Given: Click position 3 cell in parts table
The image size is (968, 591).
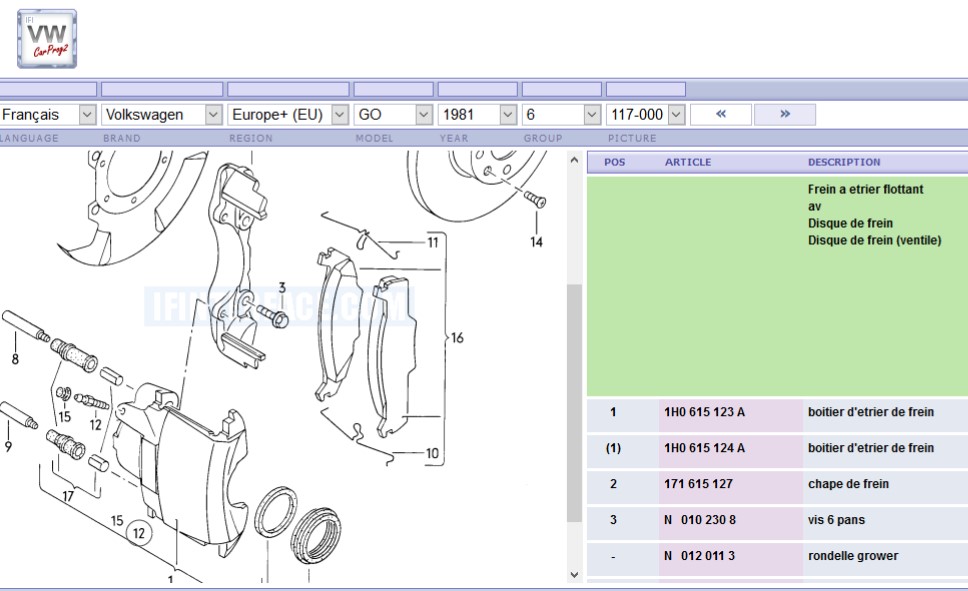Looking at the screenshot, I should coord(613,520).
